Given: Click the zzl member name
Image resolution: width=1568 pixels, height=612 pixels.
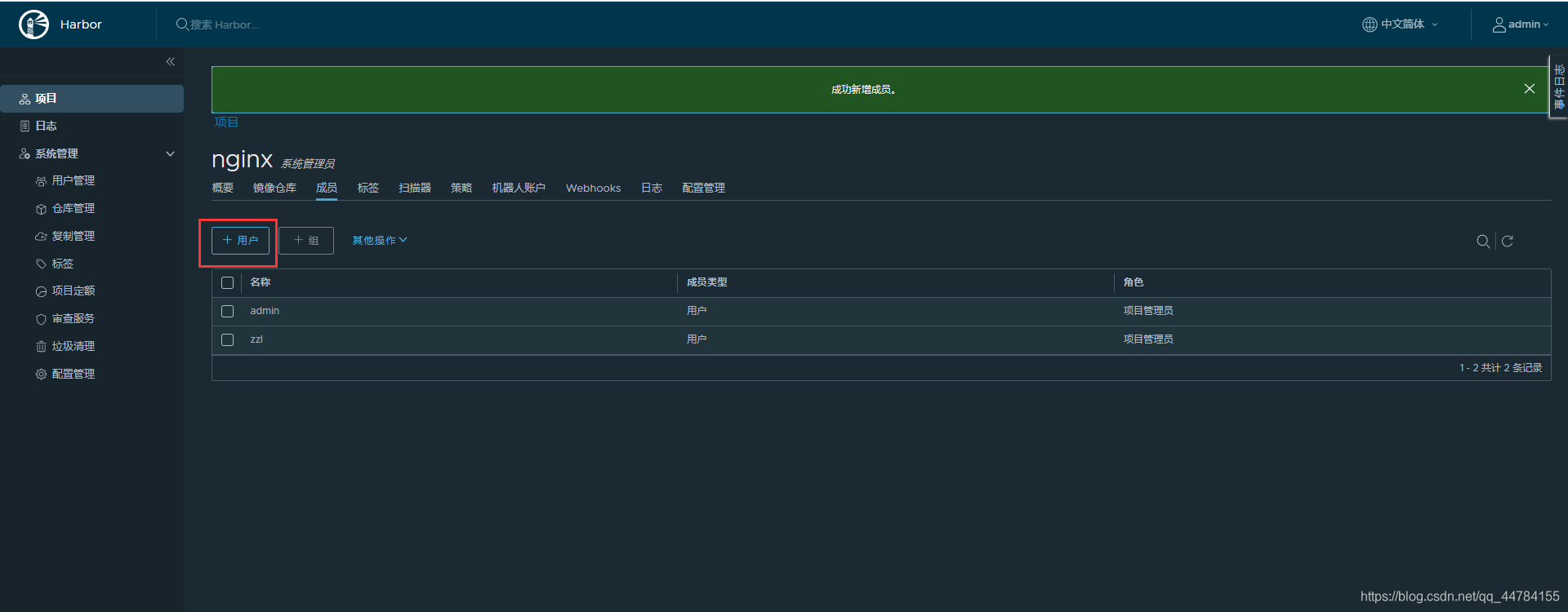Looking at the screenshot, I should point(256,339).
